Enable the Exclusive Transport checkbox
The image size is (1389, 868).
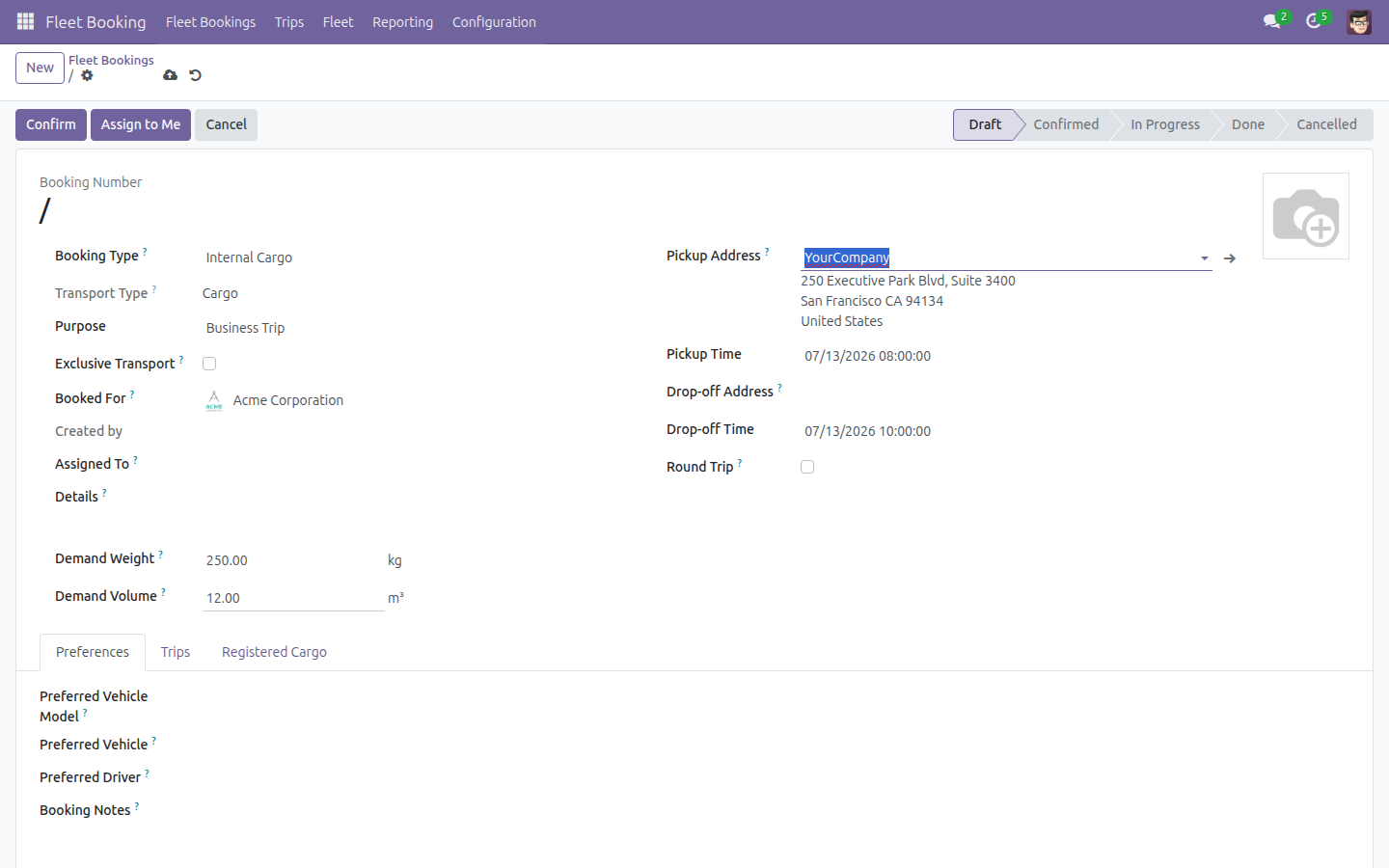(x=209, y=364)
